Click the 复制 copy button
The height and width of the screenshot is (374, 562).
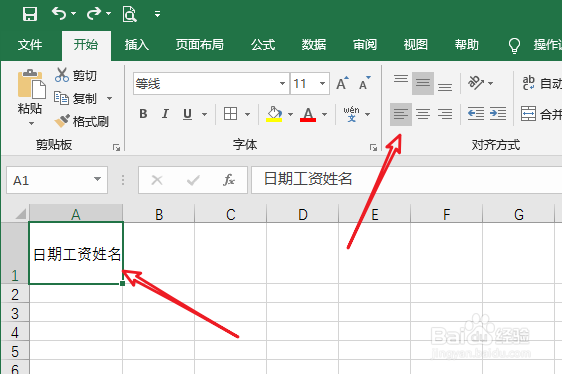point(76,98)
